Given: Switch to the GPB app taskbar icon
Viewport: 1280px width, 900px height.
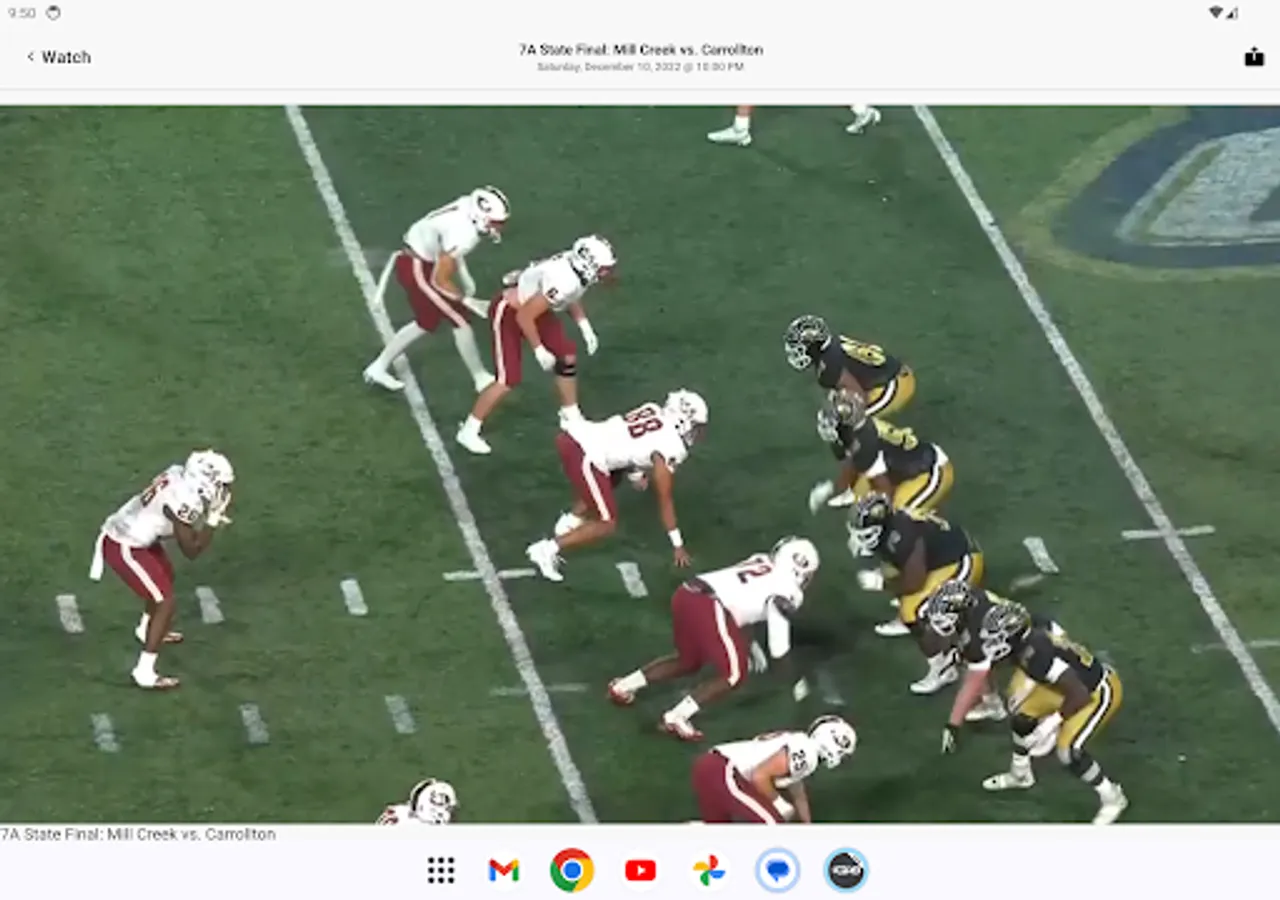Looking at the screenshot, I should click(846, 870).
